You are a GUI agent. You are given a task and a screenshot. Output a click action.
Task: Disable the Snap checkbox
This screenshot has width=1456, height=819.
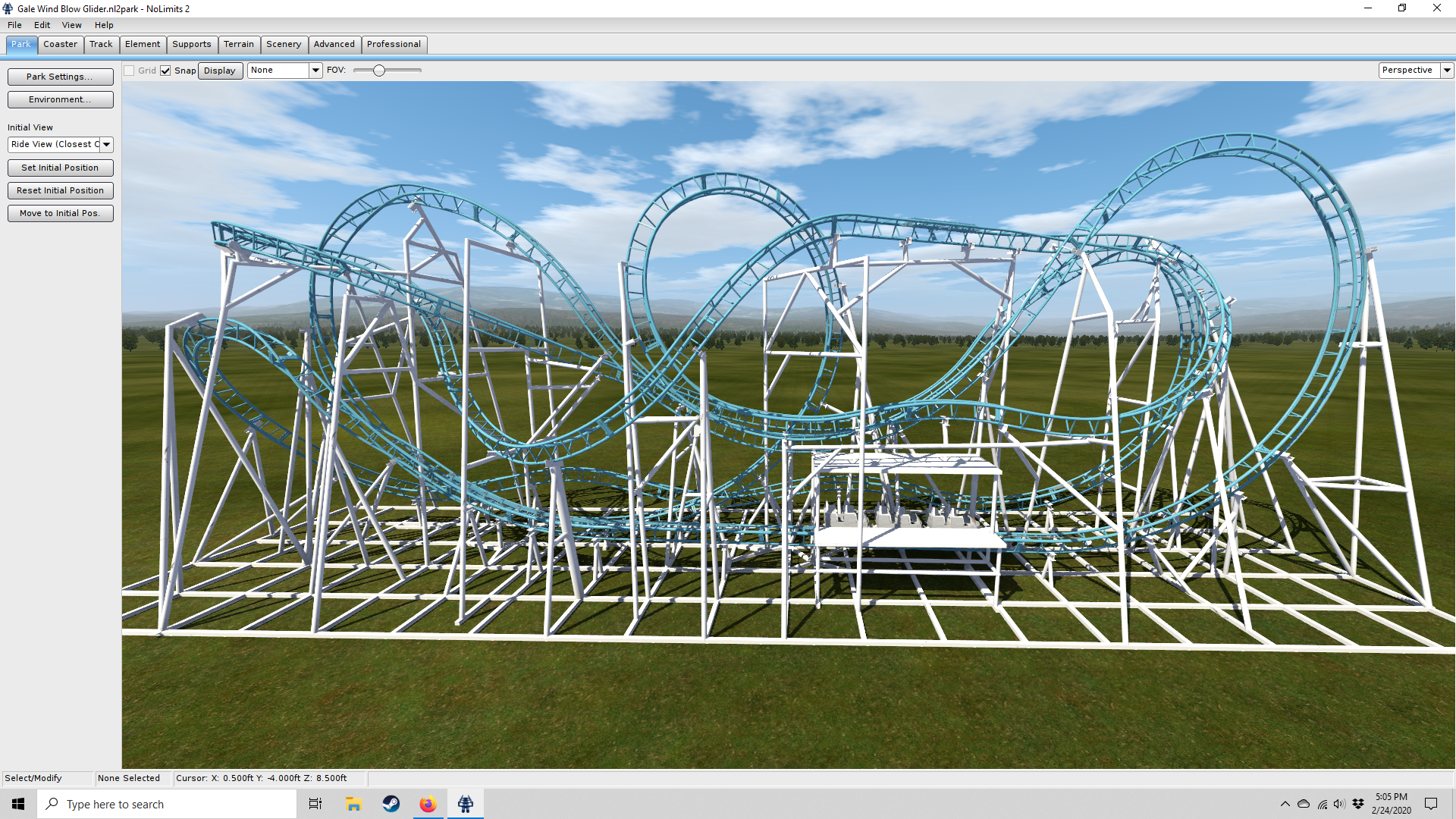tap(165, 71)
